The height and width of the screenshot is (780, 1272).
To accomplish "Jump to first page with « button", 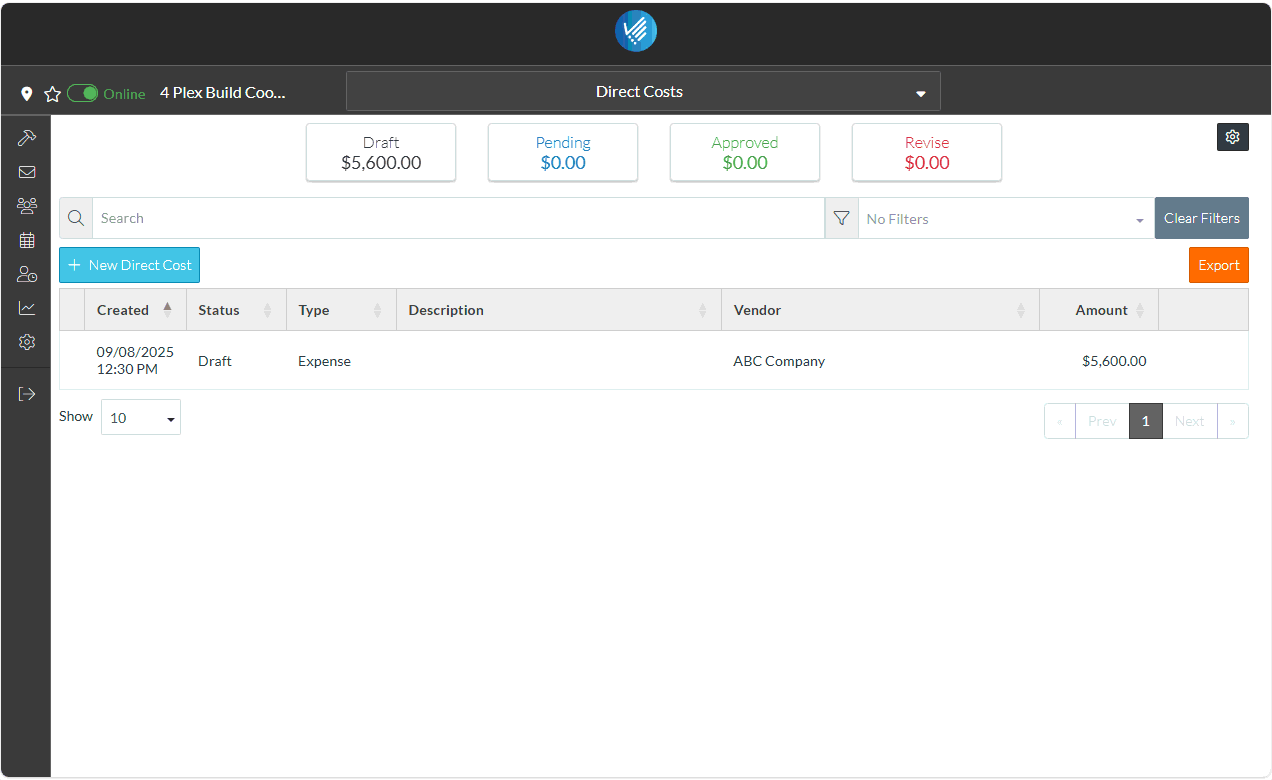I will click(x=1060, y=421).
